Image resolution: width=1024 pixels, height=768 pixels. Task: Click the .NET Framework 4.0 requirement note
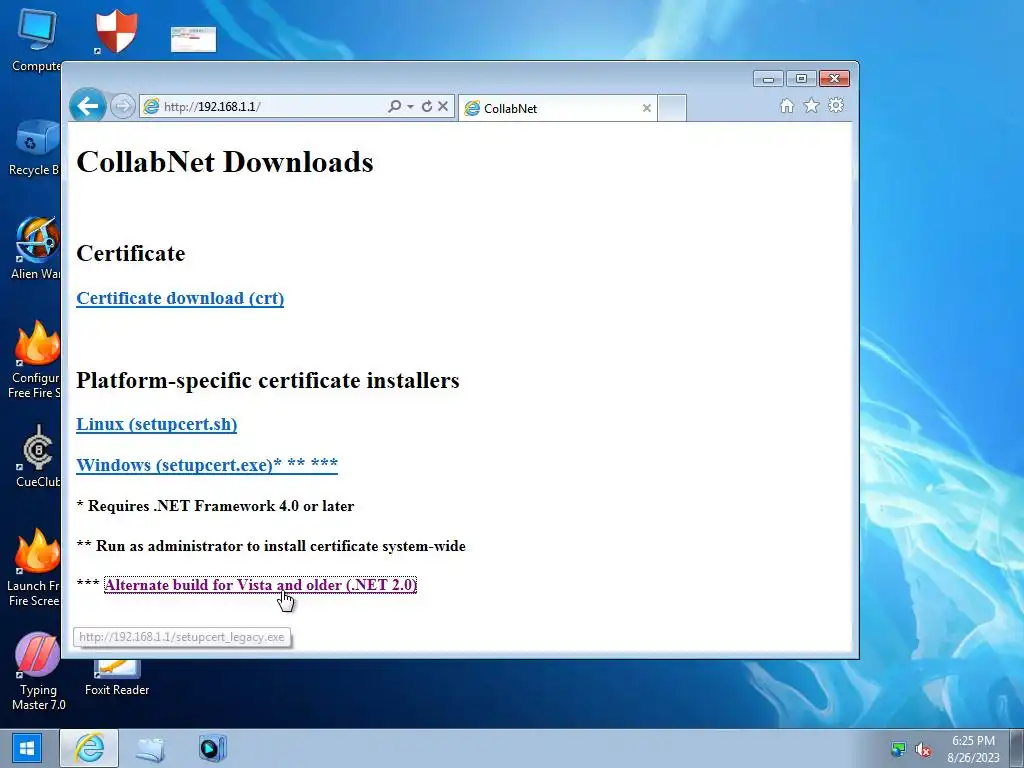216,506
